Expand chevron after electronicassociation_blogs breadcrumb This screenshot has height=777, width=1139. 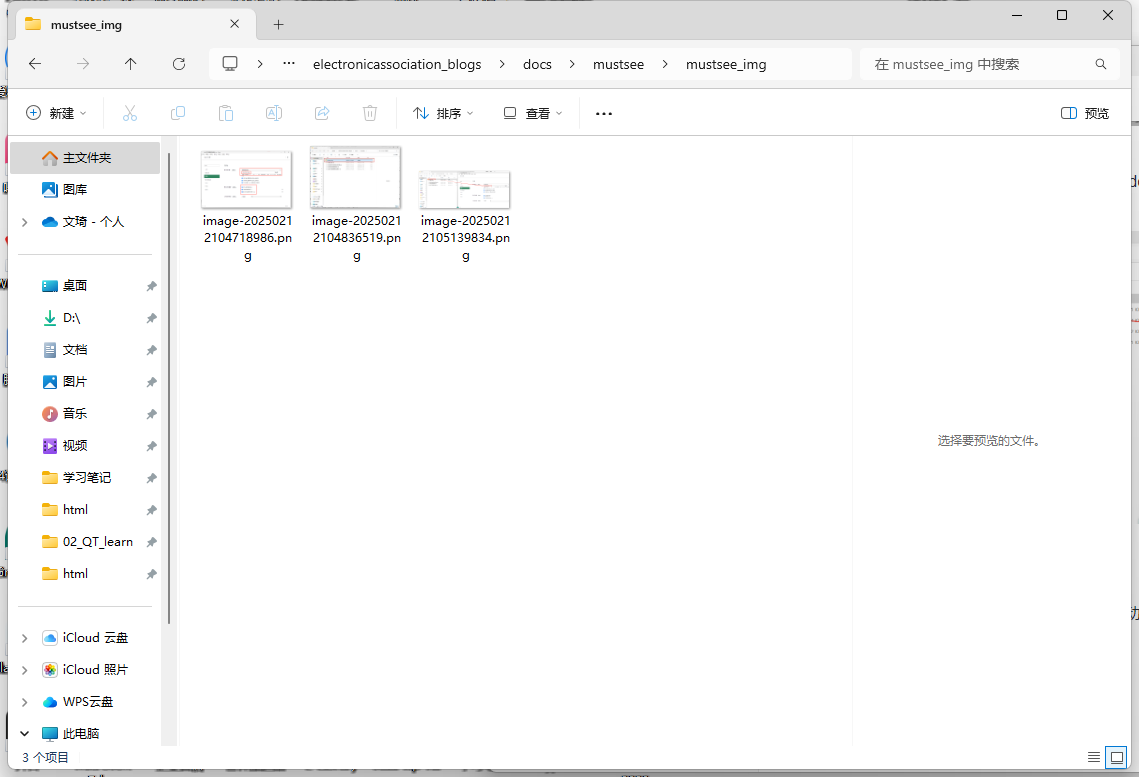click(x=502, y=64)
